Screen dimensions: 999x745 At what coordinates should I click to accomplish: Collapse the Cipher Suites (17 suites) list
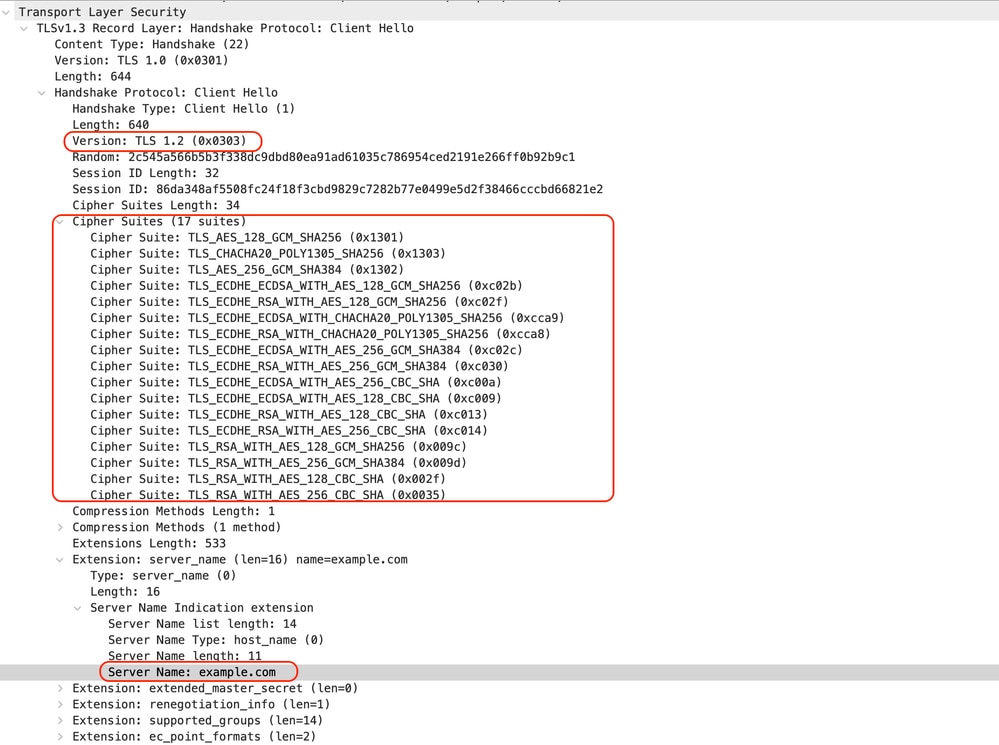60,221
